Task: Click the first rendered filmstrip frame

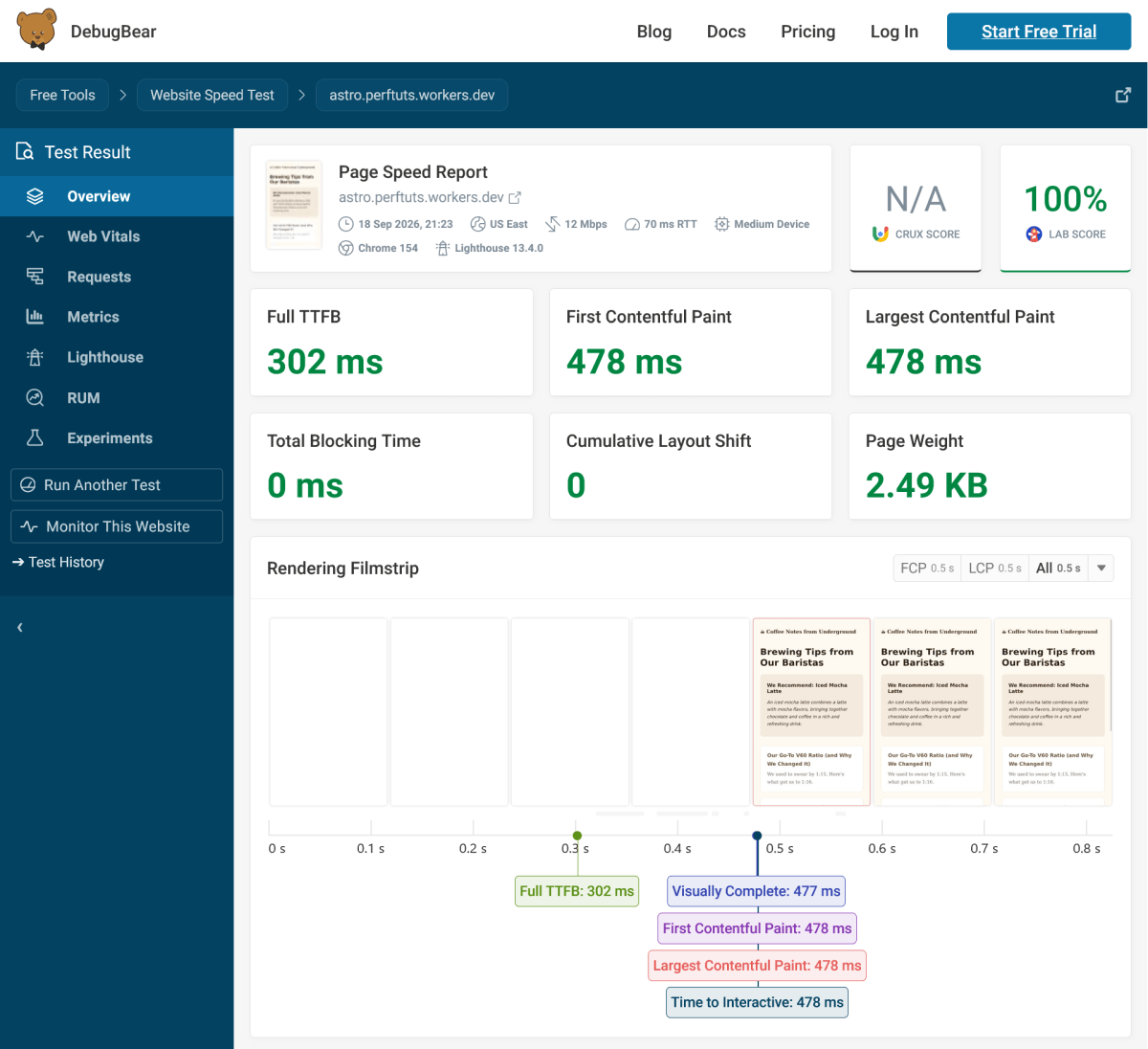Action: [x=811, y=712]
